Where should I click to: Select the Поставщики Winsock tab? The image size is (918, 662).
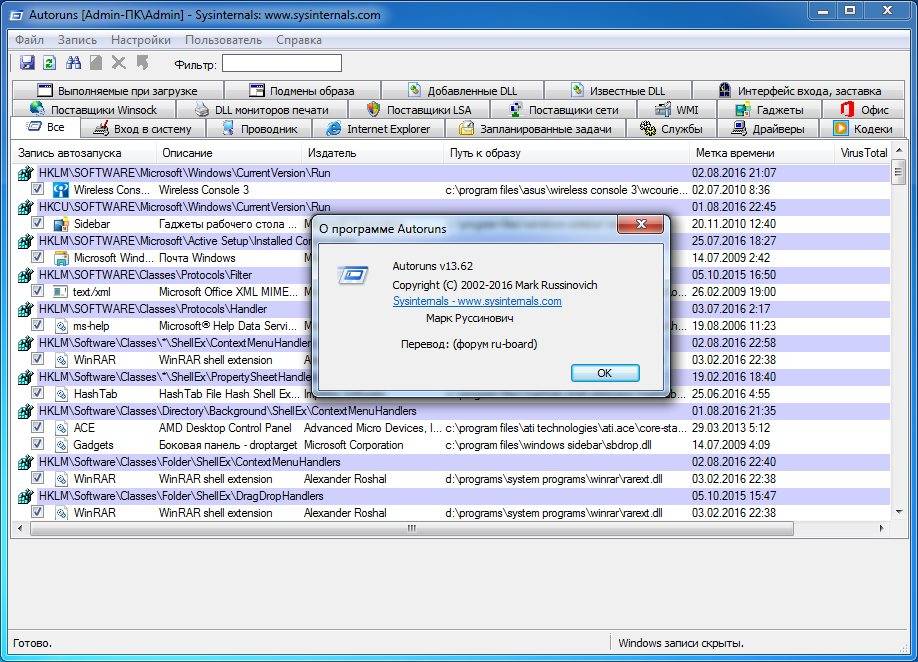tap(94, 109)
